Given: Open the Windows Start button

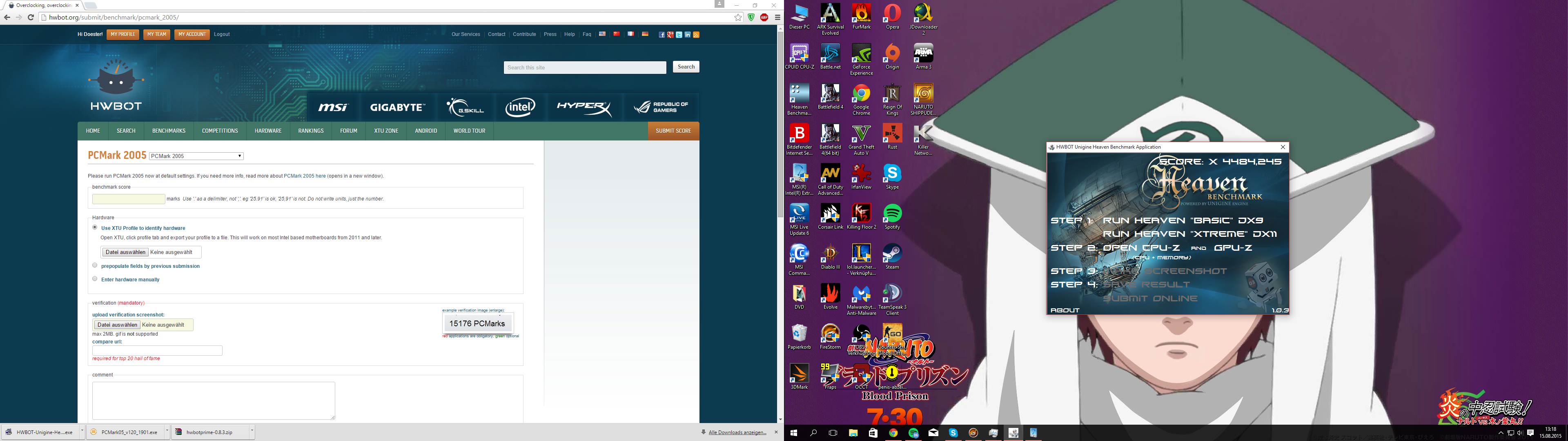Looking at the screenshot, I should tap(793, 433).
